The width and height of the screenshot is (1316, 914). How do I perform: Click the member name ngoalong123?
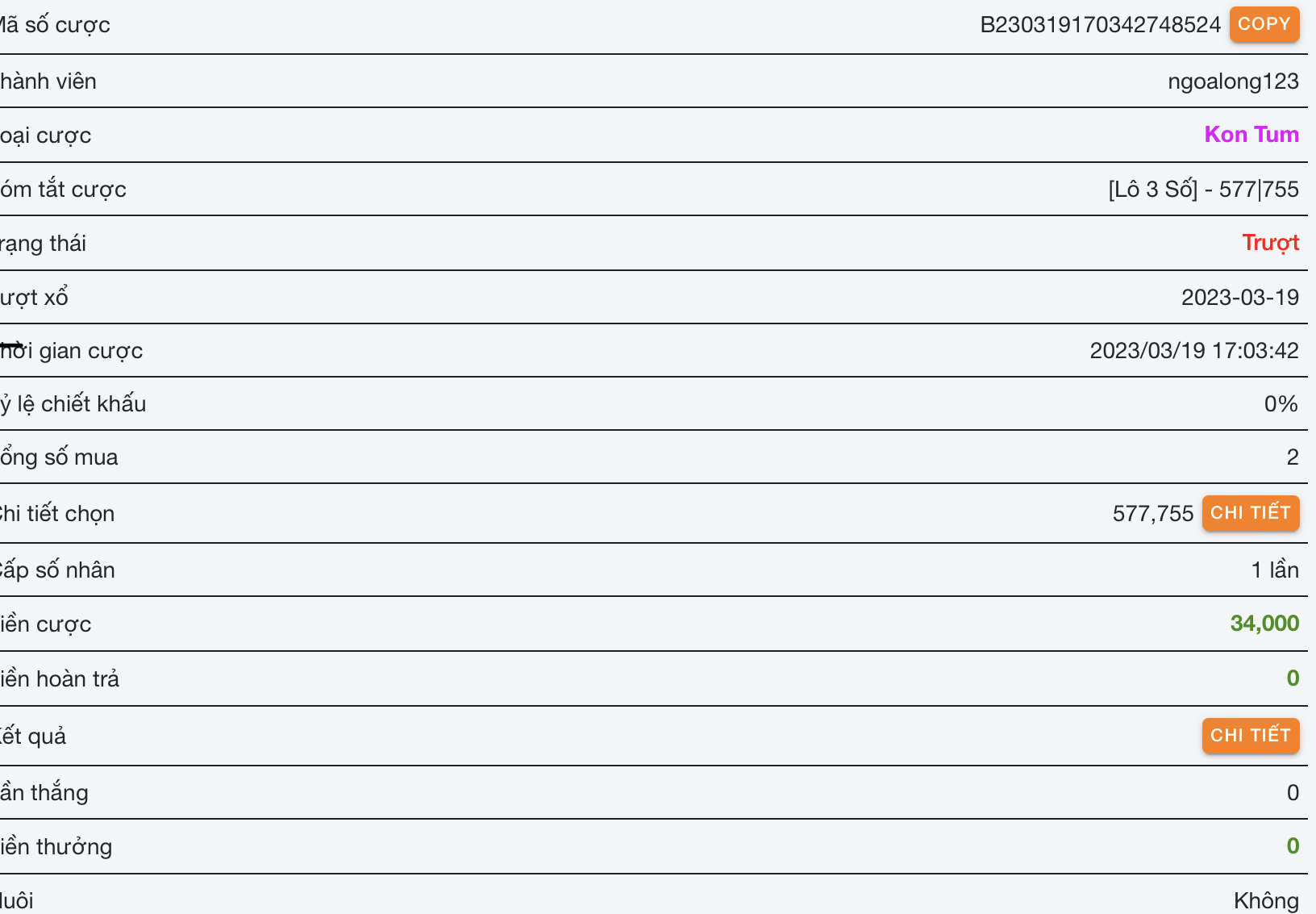[1233, 81]
